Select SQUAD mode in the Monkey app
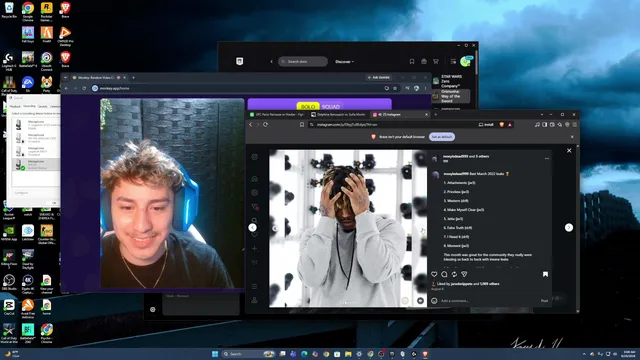The width and height of the screenshot is (640, 360). (331, 107)
